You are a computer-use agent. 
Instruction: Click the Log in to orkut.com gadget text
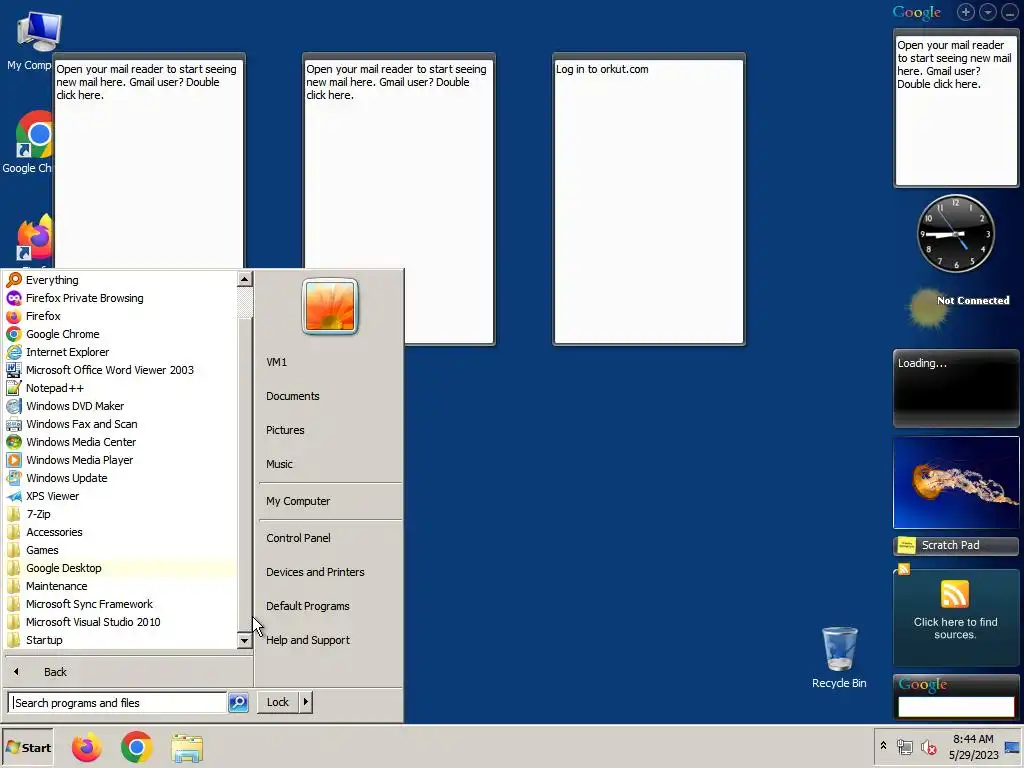(601, 69)
